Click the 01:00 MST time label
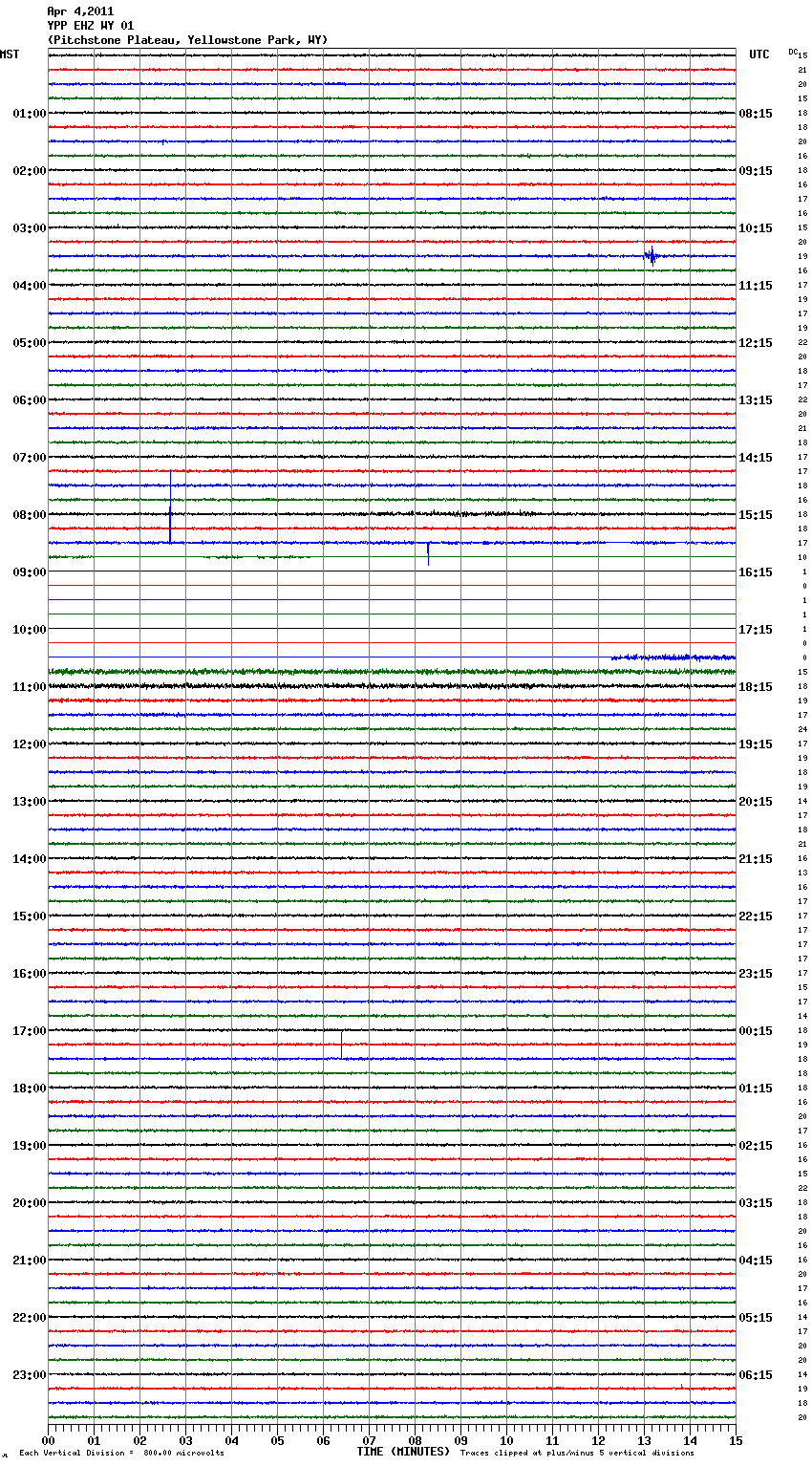The width and height of the screenshot is (812, 1466). coord(30,114)
